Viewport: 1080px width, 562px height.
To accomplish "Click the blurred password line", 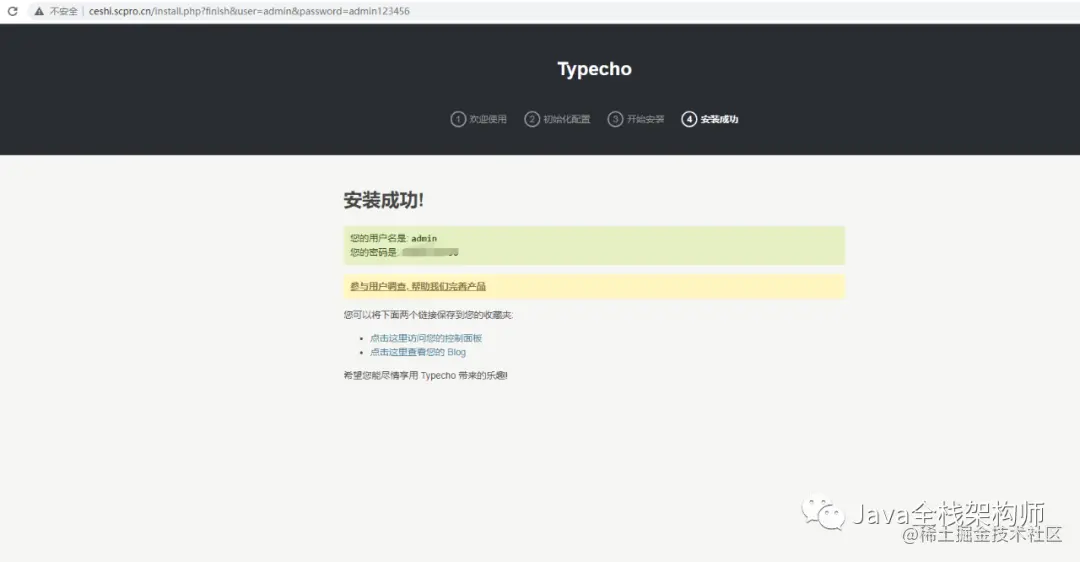I will [404, 252].
